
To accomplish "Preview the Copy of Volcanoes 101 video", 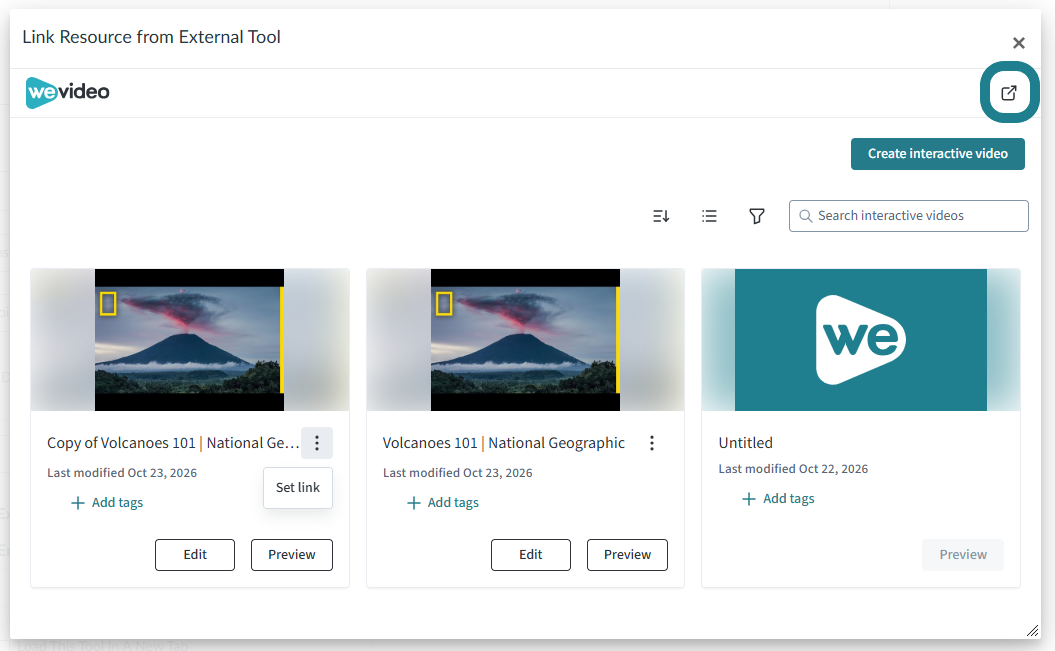I will pyautogui.click(x=292, y=555).
